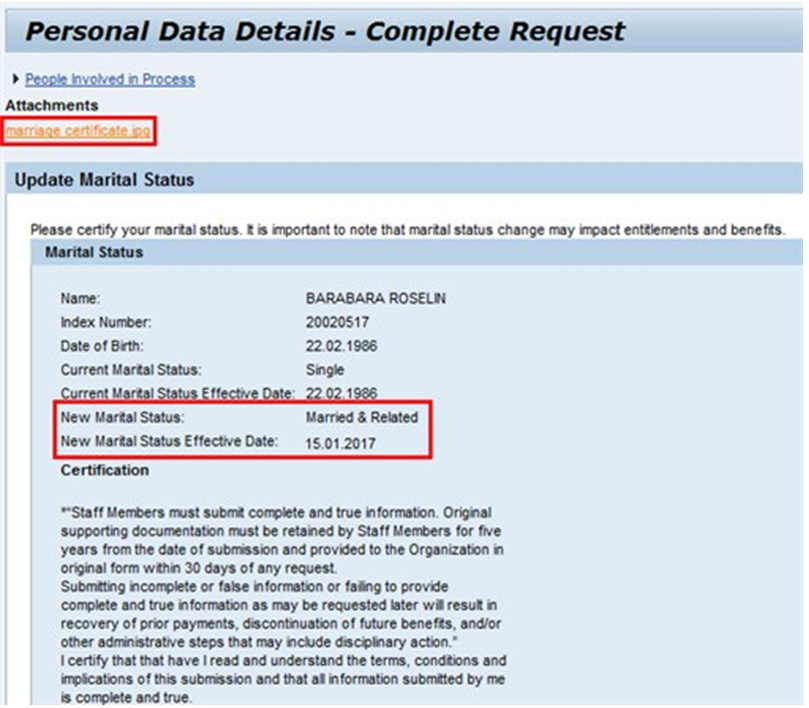
Task: Click the Married & Related status value
Action: pyautogui.click(x=361, y=418)
